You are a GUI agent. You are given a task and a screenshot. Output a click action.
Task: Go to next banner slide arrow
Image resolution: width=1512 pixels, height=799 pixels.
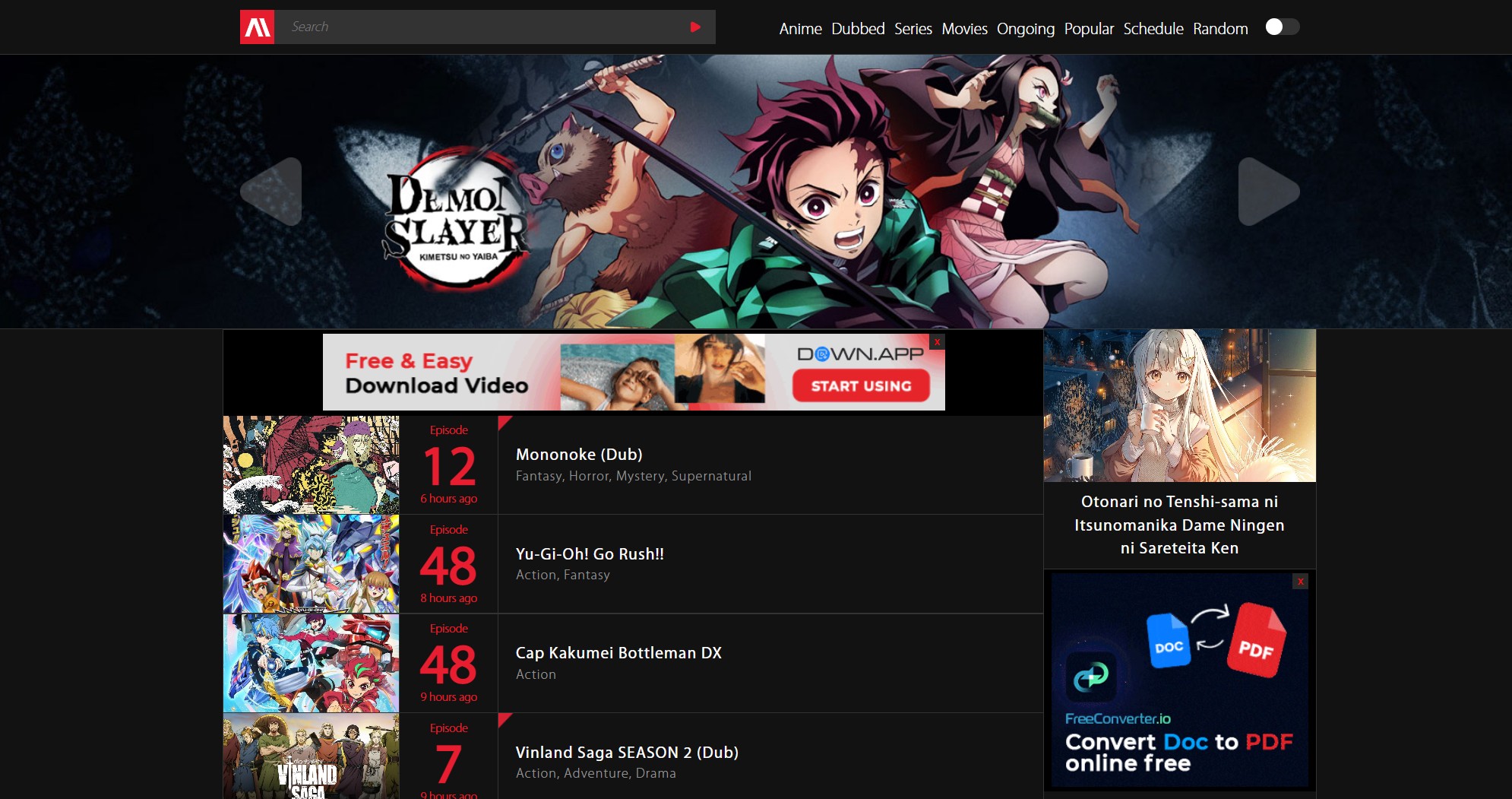click(1269, 192)
